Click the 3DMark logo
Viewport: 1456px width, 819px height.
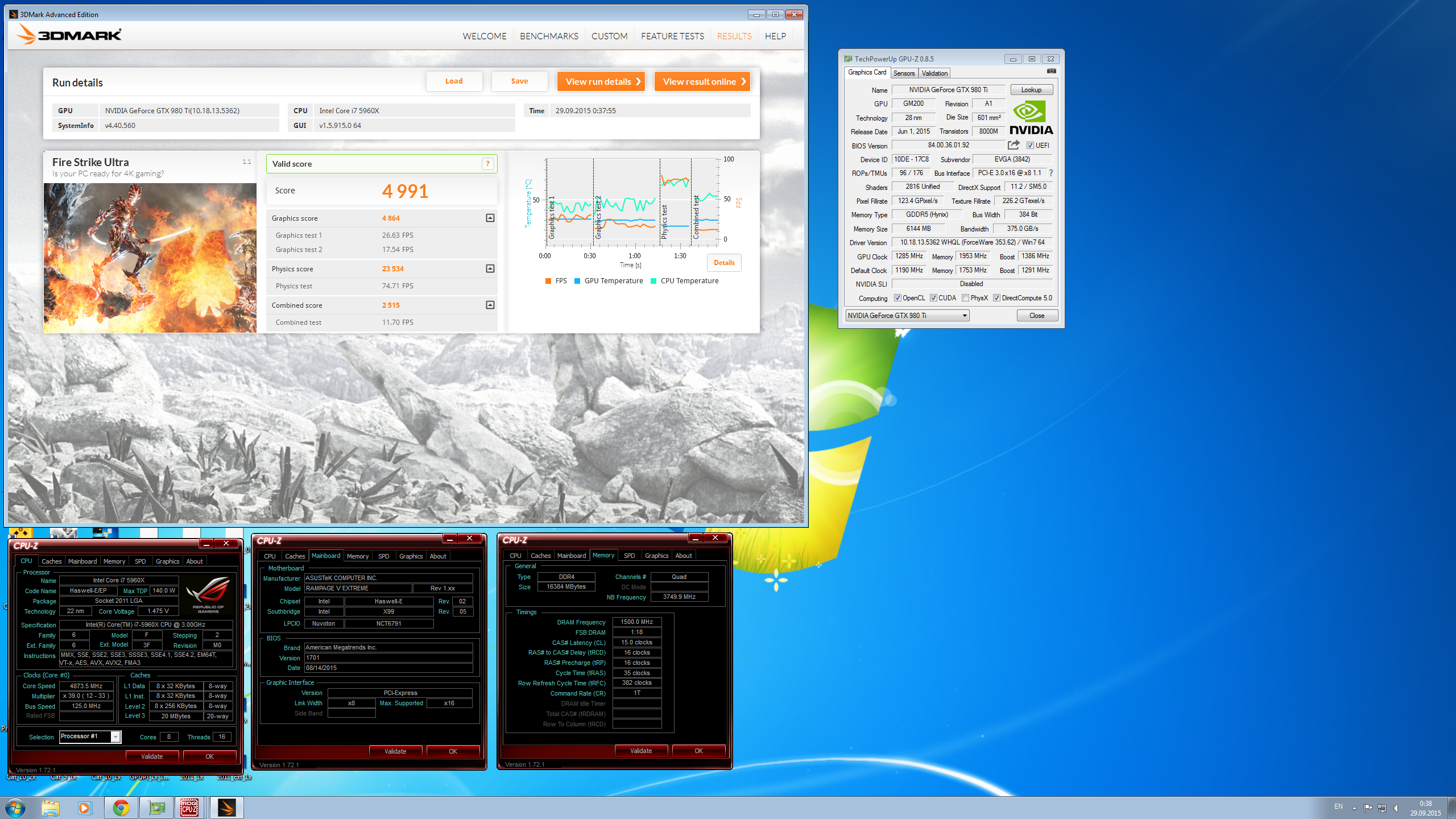click(69, 35)
